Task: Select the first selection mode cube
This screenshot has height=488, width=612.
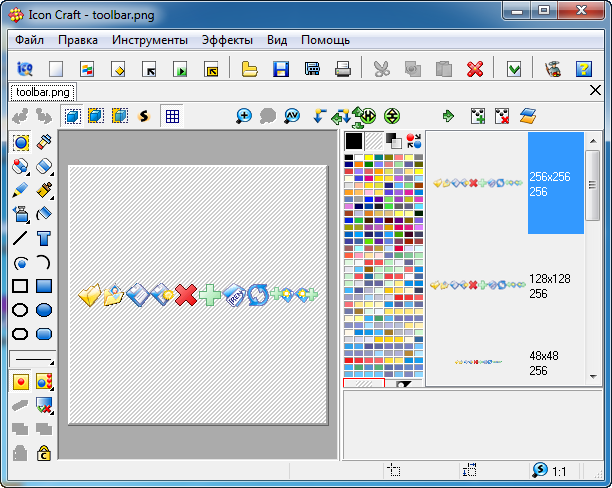Action: tap(72, 116)
